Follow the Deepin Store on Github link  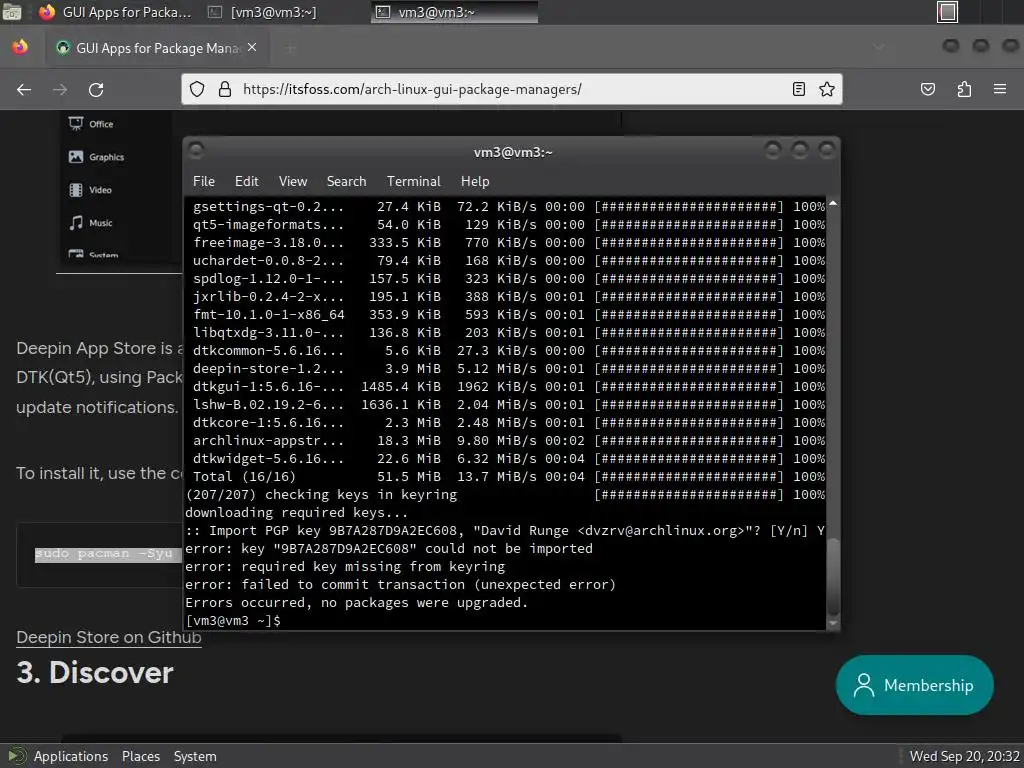(x=109, y=637)
